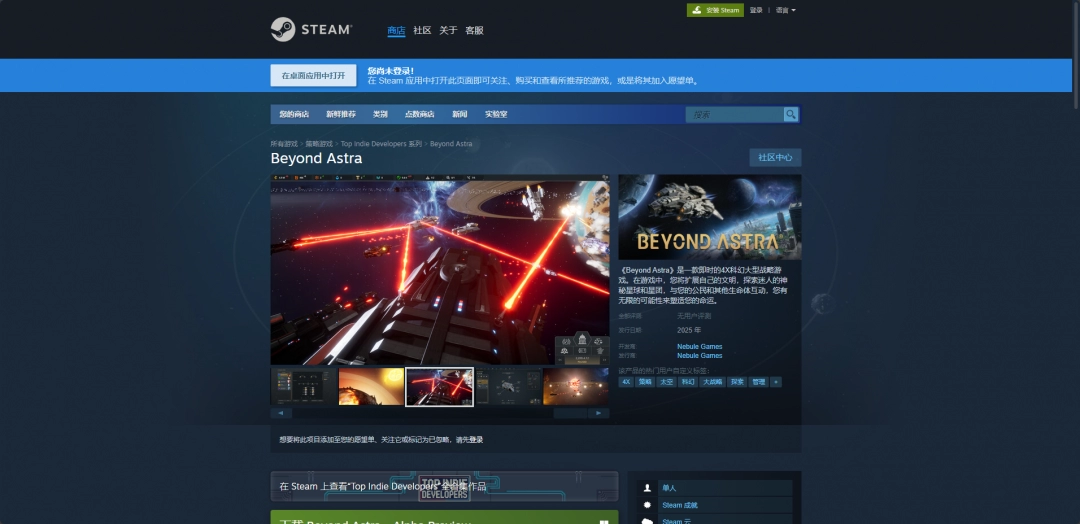Type in the store 搜索 search field

(x=735, y=114)
